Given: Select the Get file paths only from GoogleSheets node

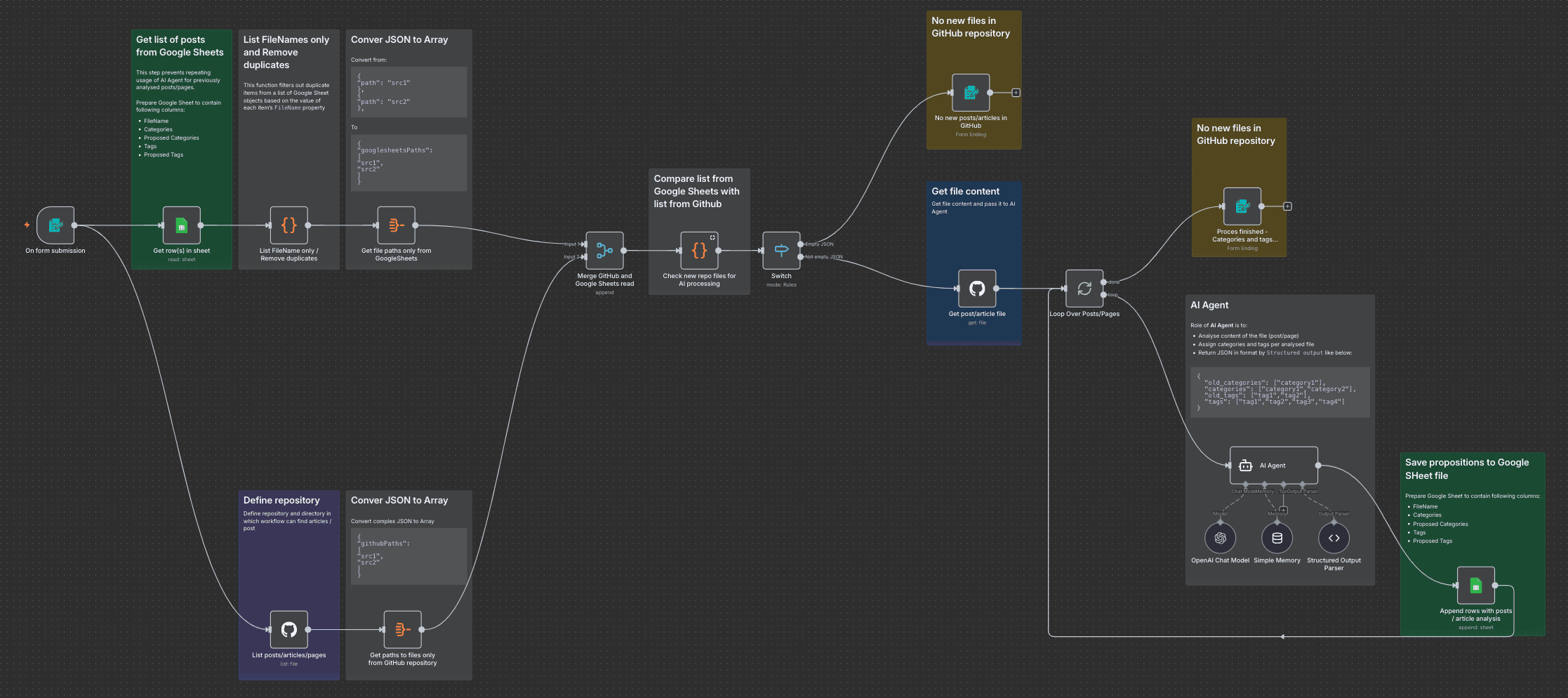Looking at the screenshot, I should coord(396,225).
